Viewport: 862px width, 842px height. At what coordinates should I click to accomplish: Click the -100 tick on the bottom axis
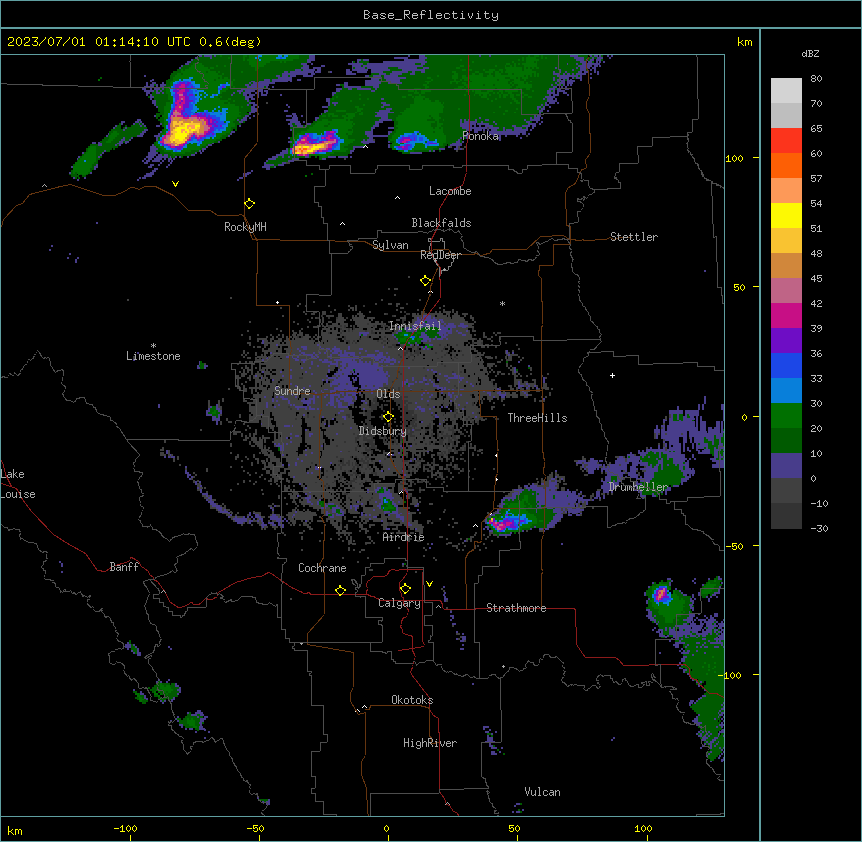tap(125, 828)
